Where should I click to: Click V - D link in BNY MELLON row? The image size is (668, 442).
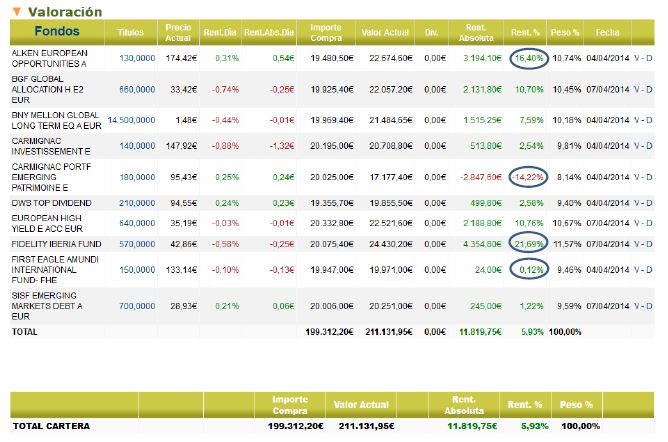[x=643, y=120]
